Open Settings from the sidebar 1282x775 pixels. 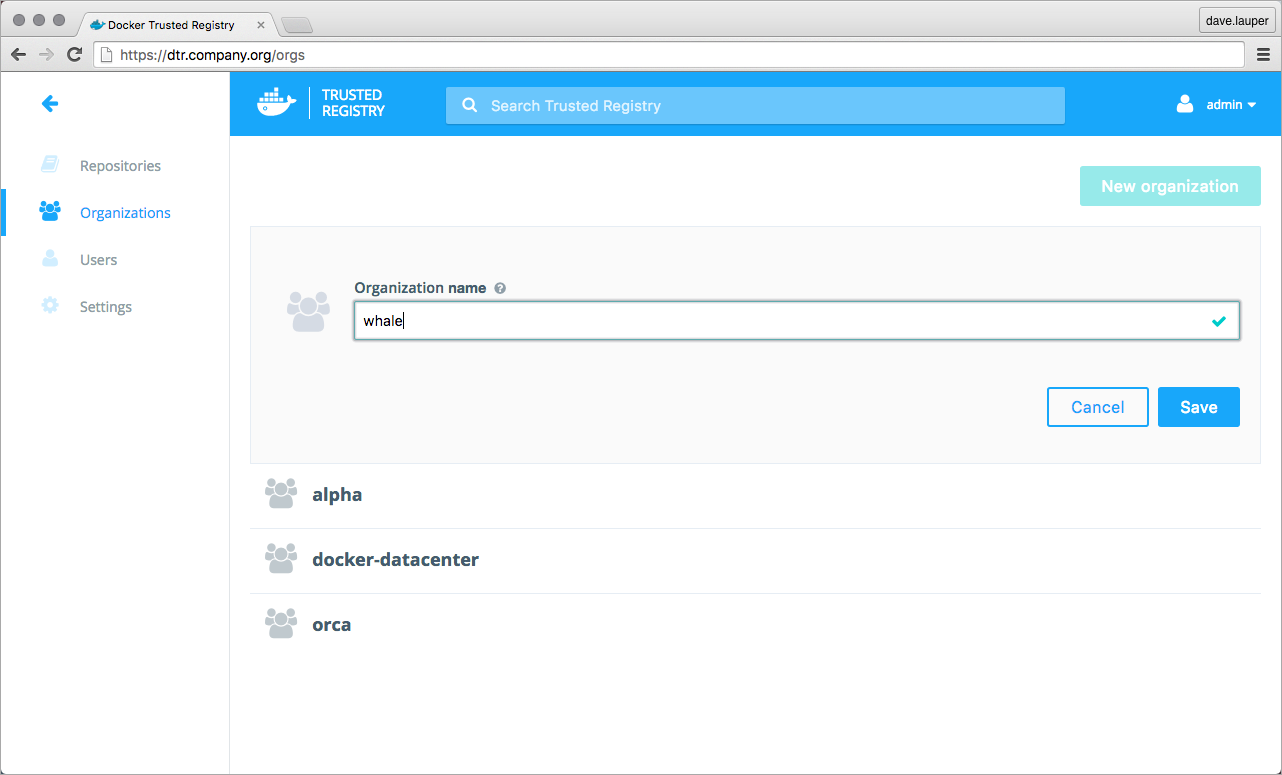tap(106, 307)
